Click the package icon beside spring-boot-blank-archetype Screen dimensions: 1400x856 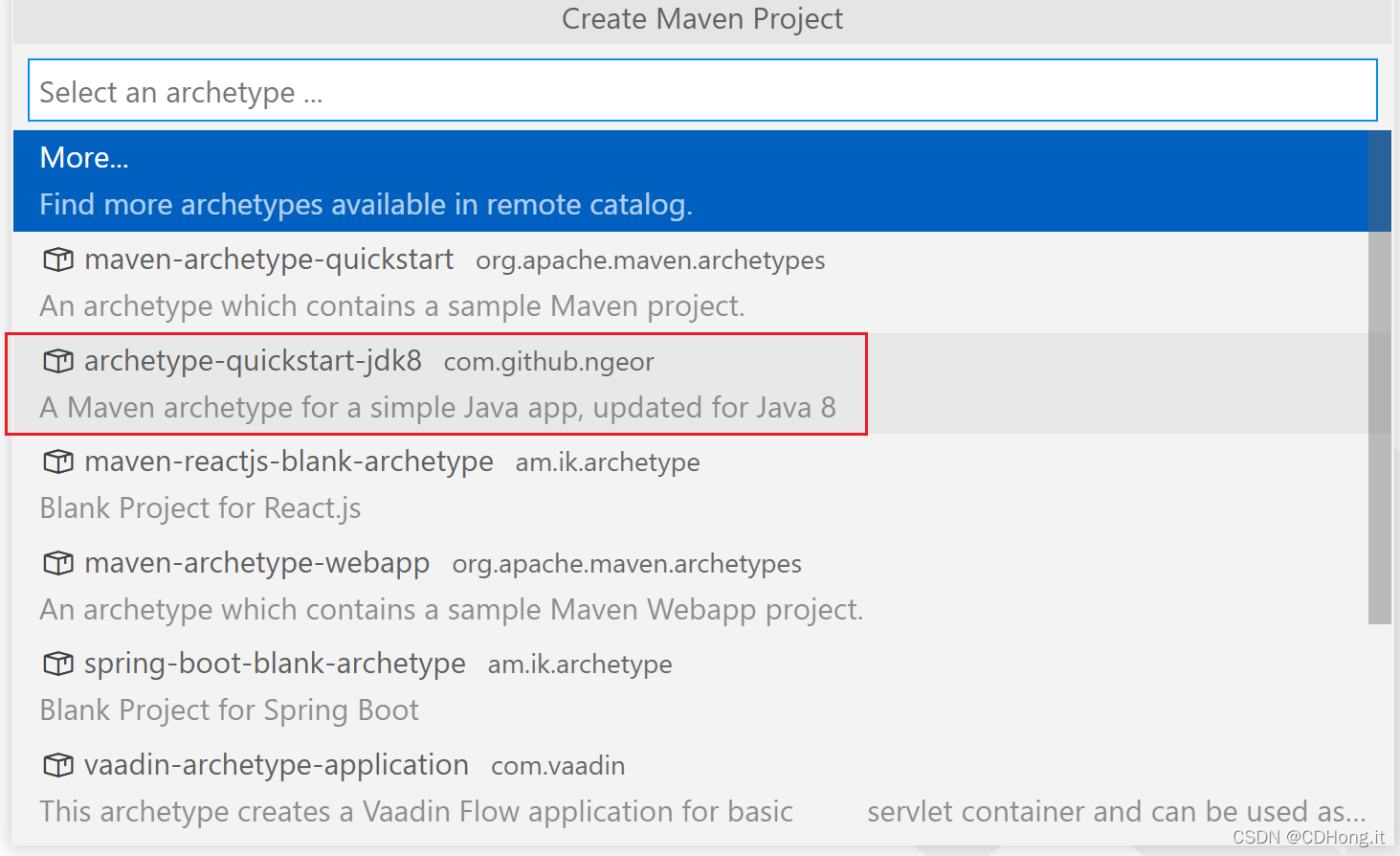[58, 664]
